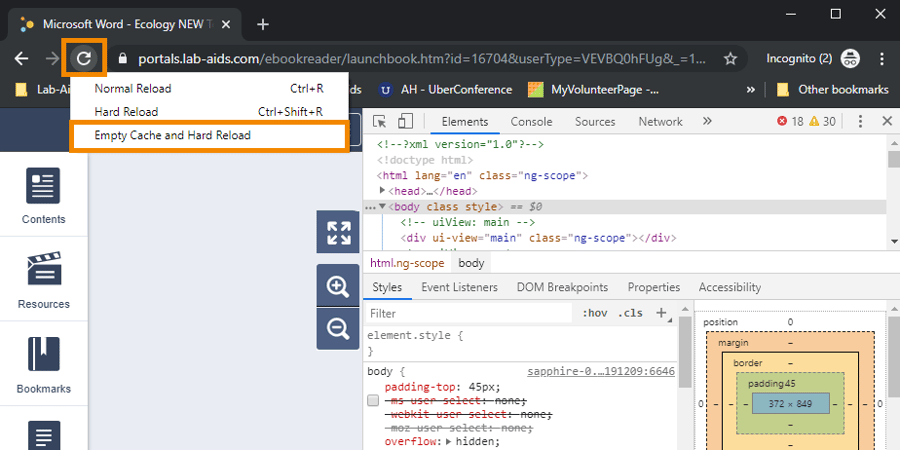900x450 pixels.
Task: Open the sapphire stylesheet source link
Action: point(601,371)
